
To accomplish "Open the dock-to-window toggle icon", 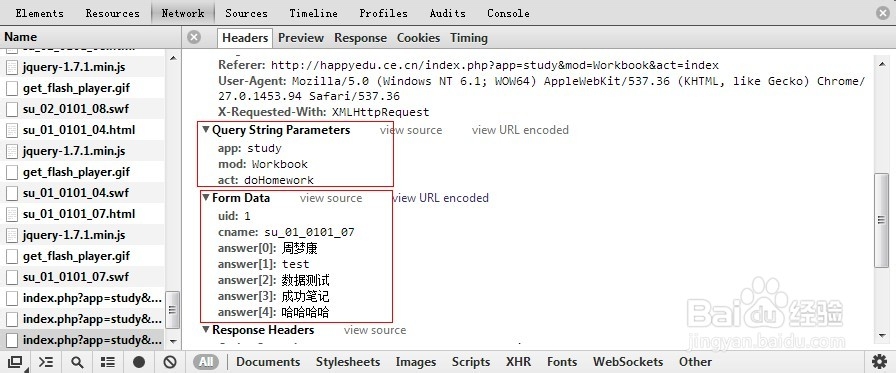I will coord(15,362).
